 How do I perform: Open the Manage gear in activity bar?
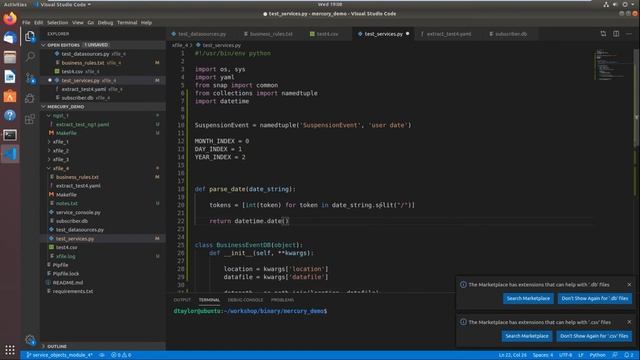(x=30, y=340)
